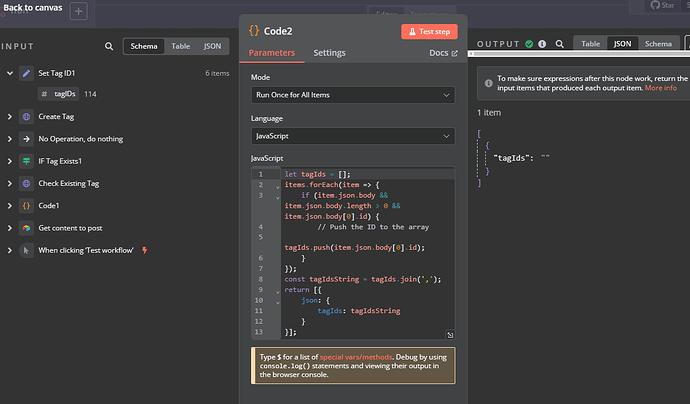The image size is (690, 404).
Task: Switch input view to Schema
Action: coord(144,46)
